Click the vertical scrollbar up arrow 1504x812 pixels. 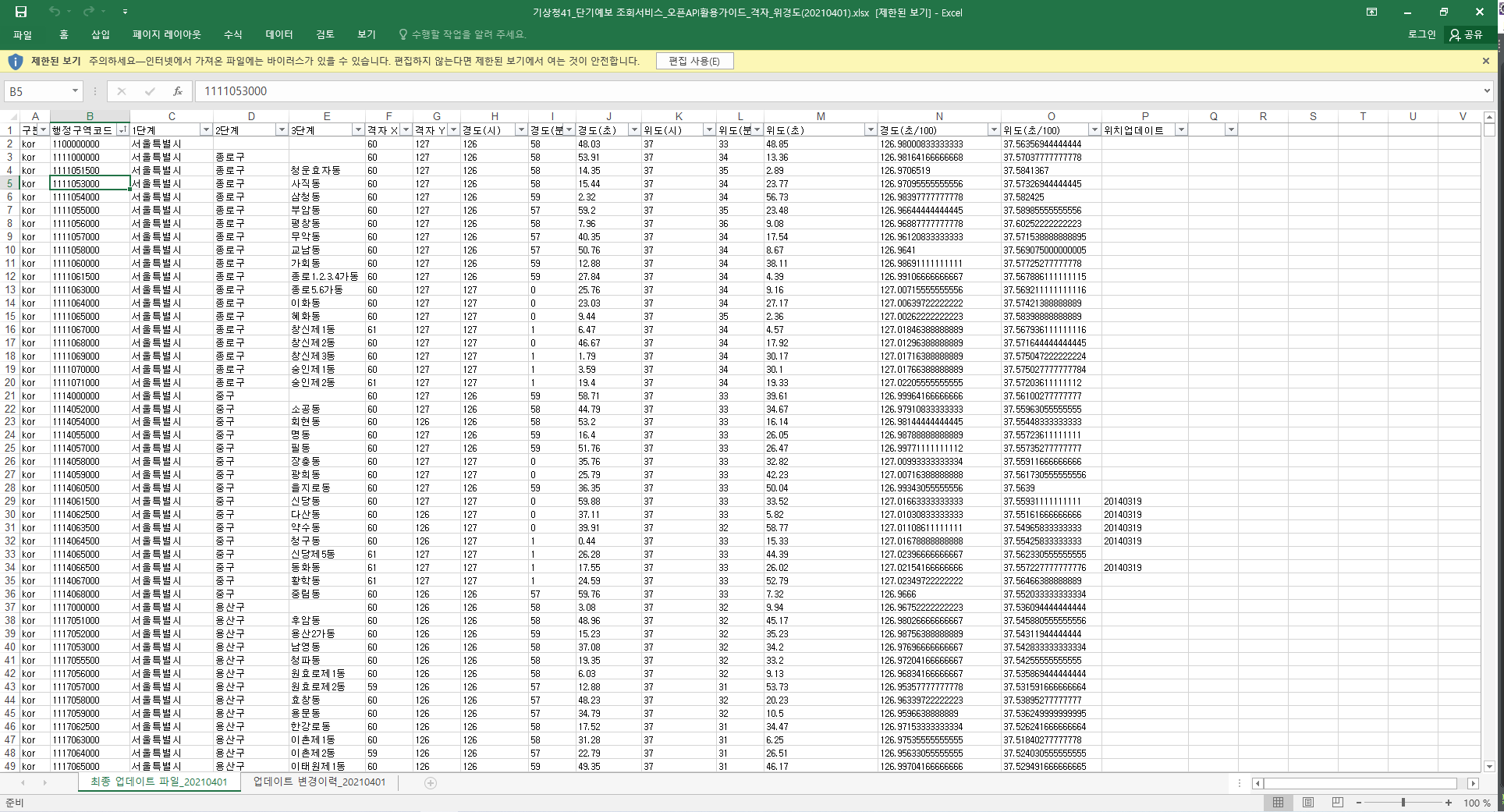click(1489, 117)
